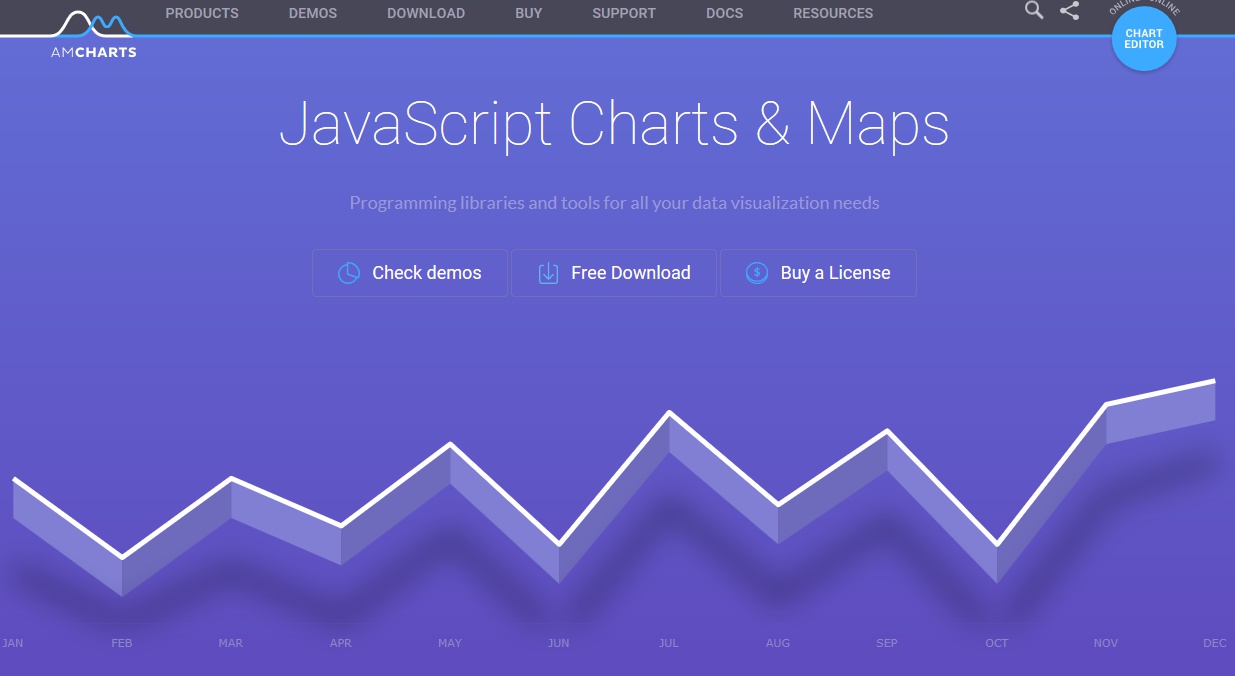Open the Products menu

pyautogui.click(x=202, y=14)
